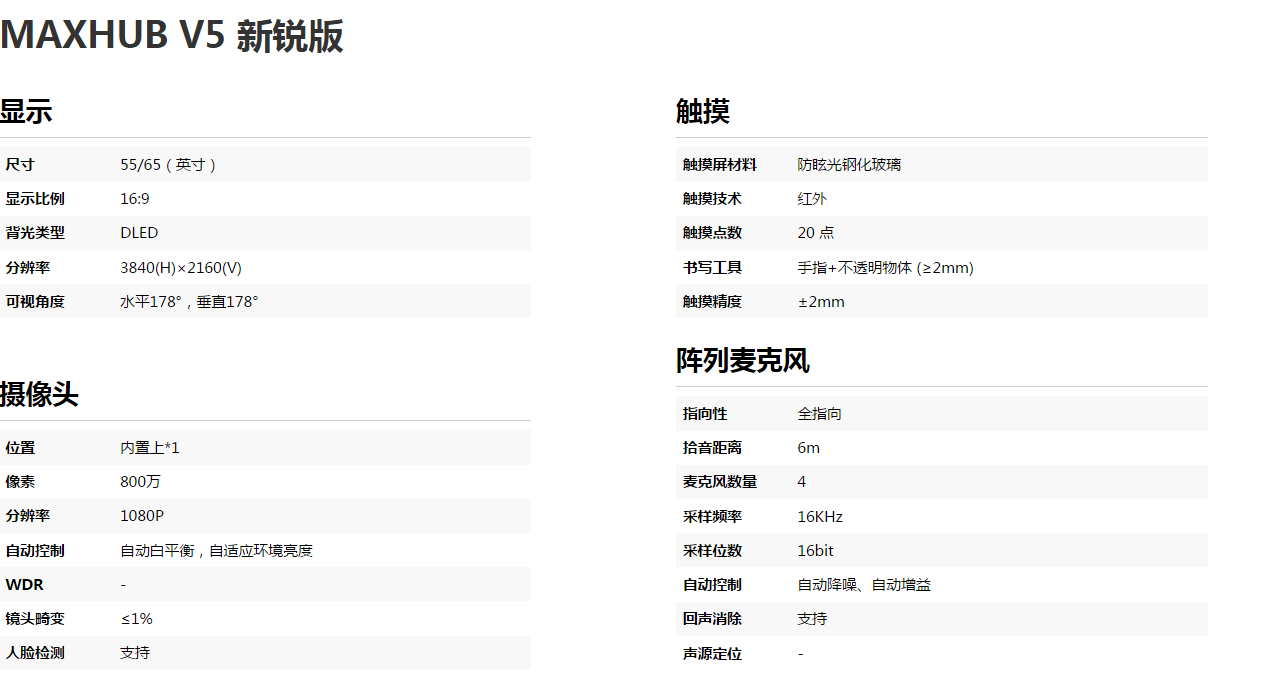Click the 1080P camera resolution value
This screenshot has height=695, width=1270.
click(142, 516)
